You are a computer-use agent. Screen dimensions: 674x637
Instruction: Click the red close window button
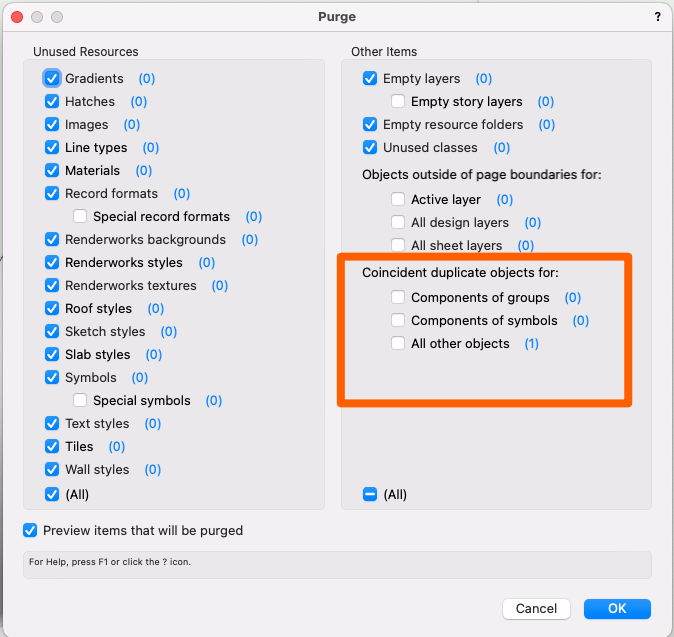coord(17,17)
